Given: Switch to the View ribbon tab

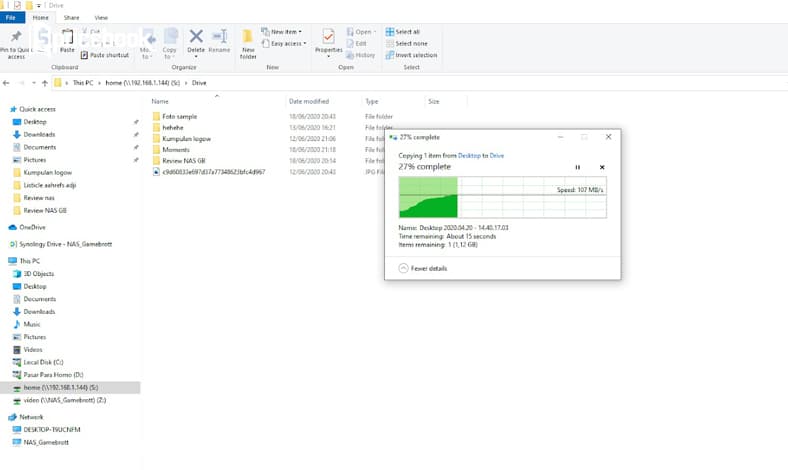Looking at the screenshot, I should (101, 18).
